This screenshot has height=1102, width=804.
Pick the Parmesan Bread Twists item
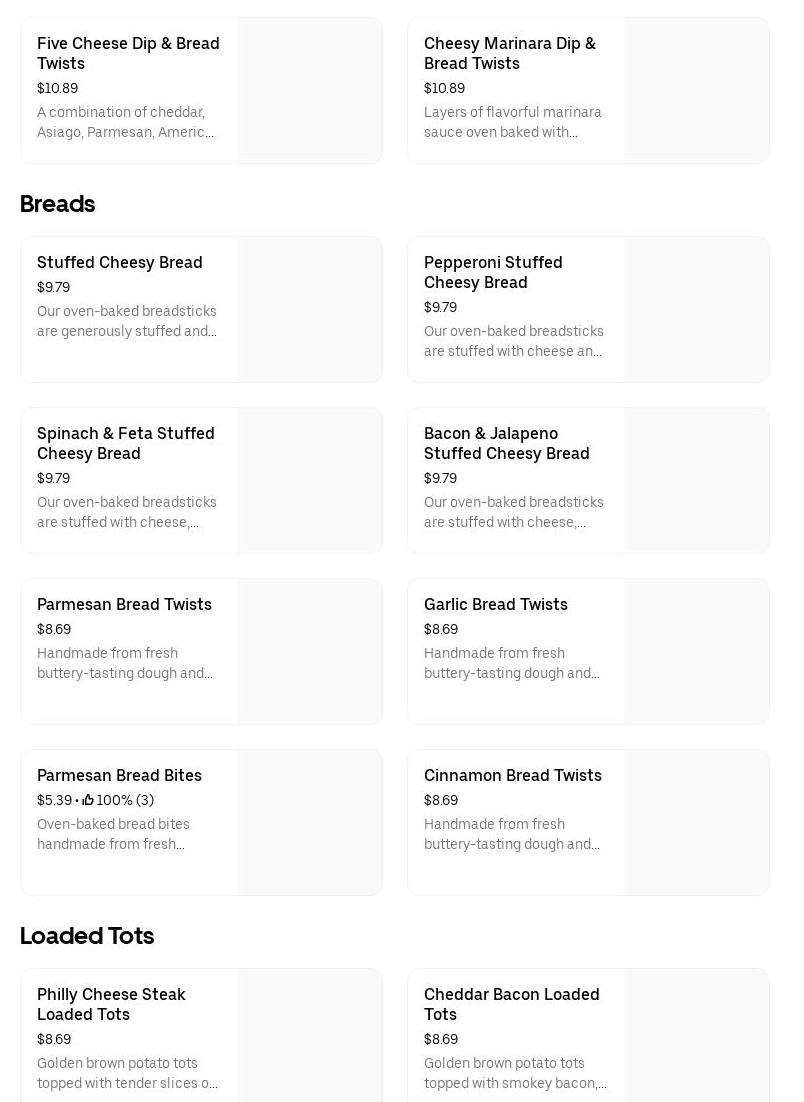point(124,604)
